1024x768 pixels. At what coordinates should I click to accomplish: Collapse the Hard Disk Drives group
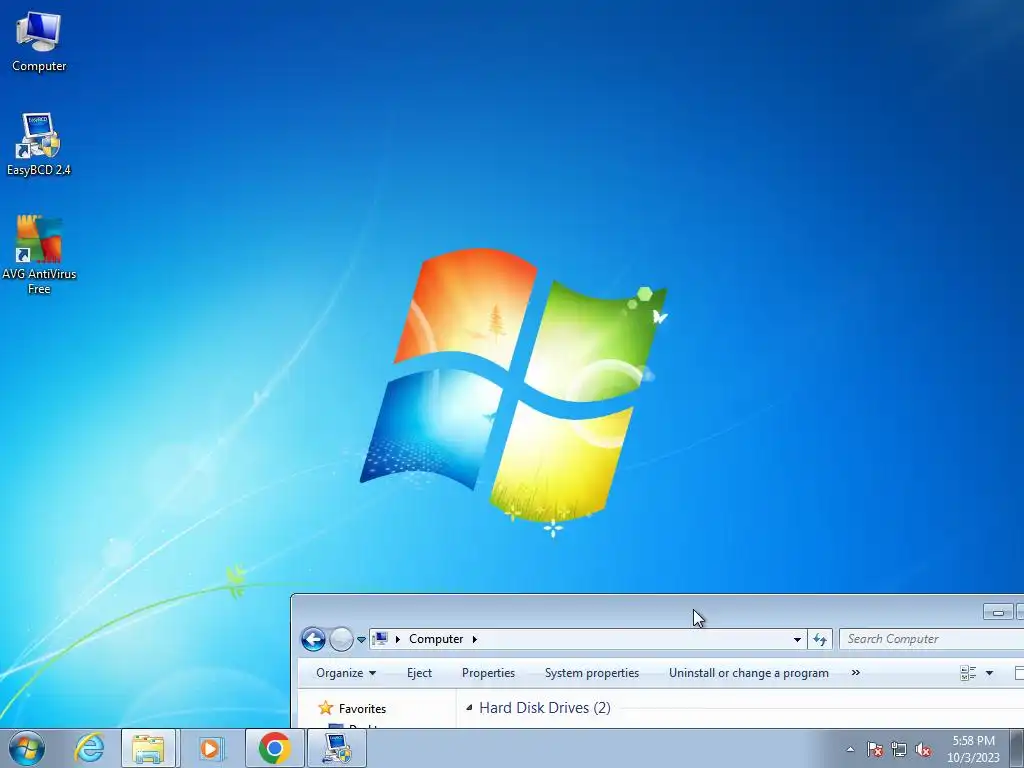469,707
